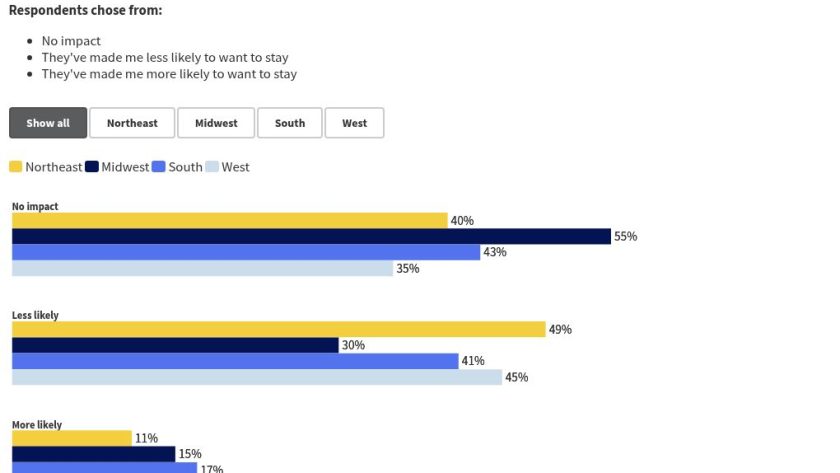Click the Northeast 11% More likely bar
840x473 pixels.
click(x=72, y=438)
